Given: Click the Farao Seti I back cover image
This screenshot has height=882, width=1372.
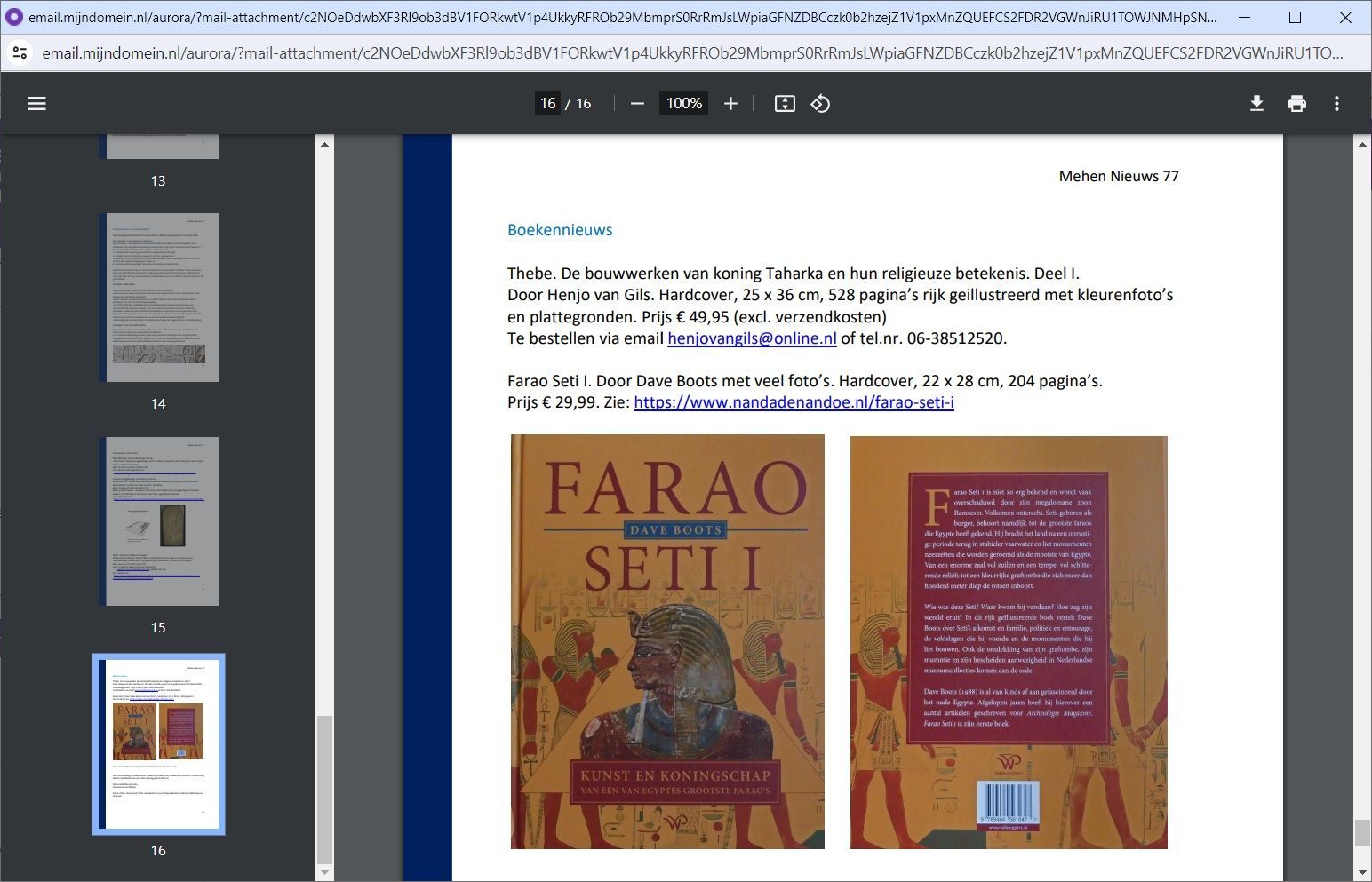Looking at the screenshot, I should [1009, 642].
